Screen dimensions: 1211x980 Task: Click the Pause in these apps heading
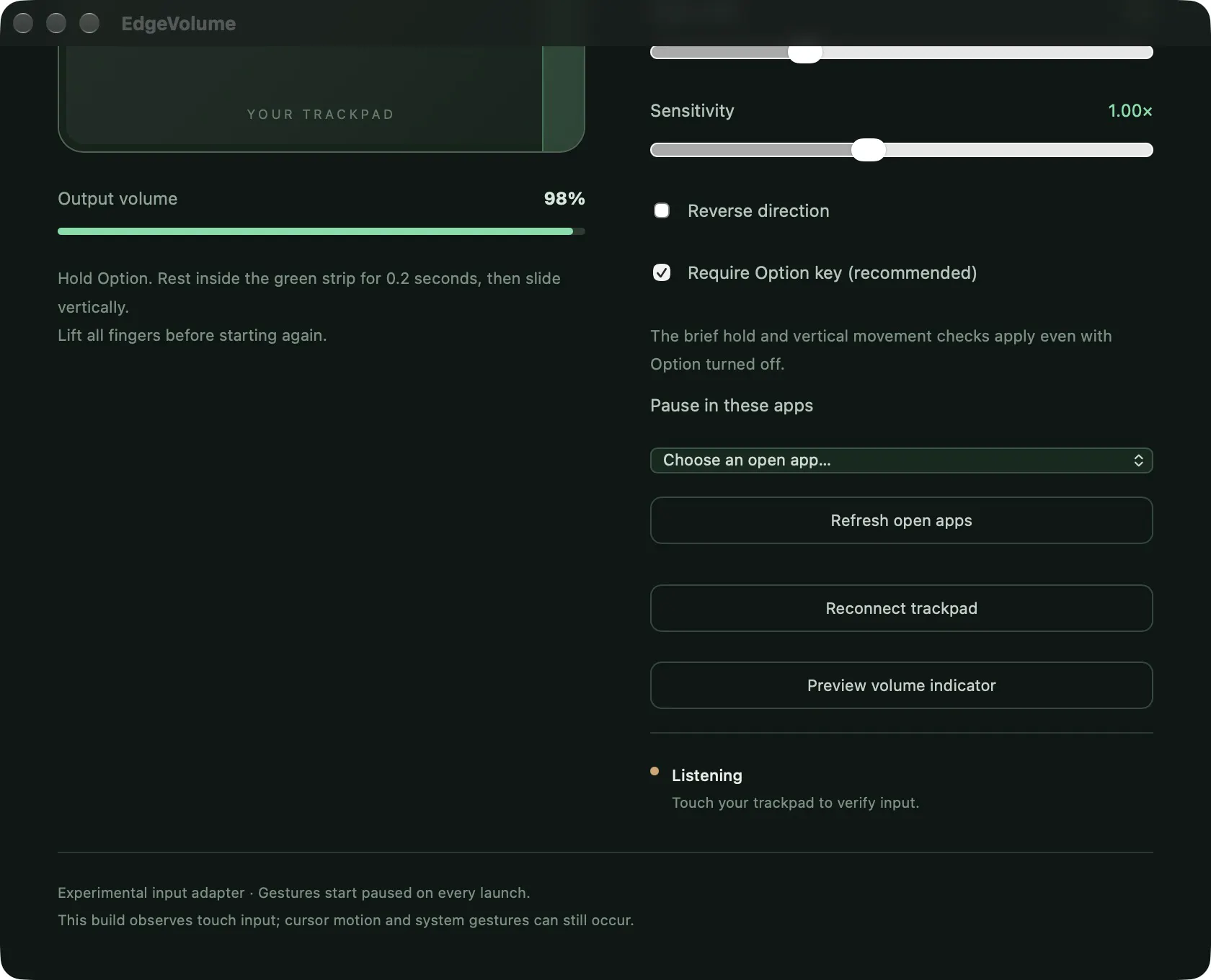pos(731,406)
